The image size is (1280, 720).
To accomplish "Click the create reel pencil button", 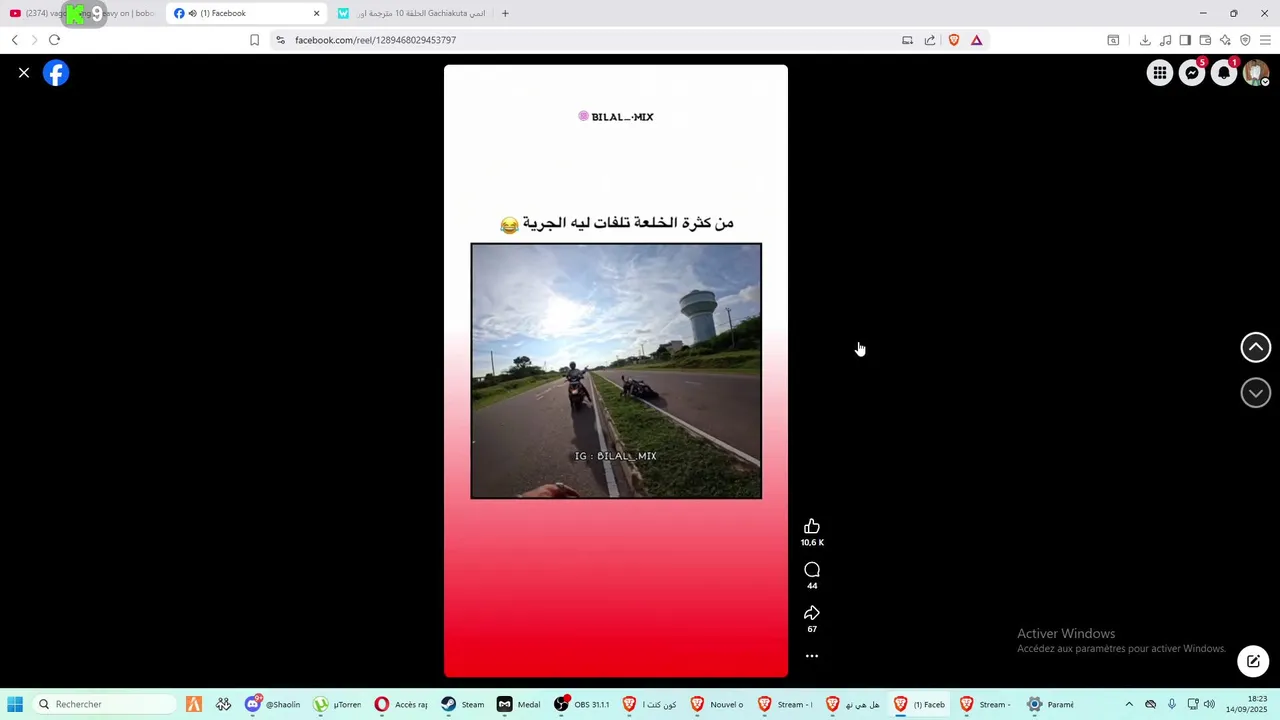I will point(1253,661).
